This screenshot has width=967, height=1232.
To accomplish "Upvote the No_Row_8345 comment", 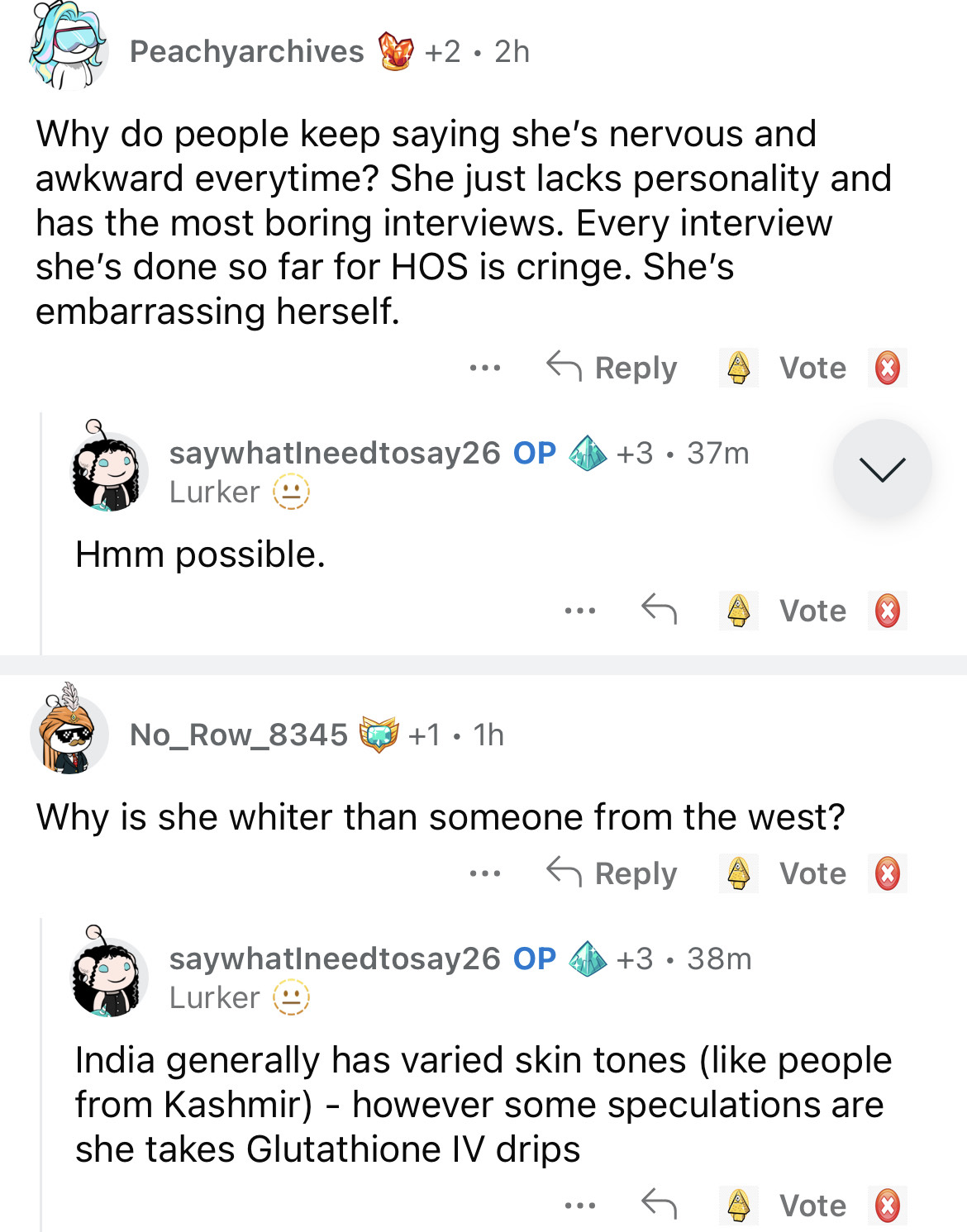I will tap(738, 873).
